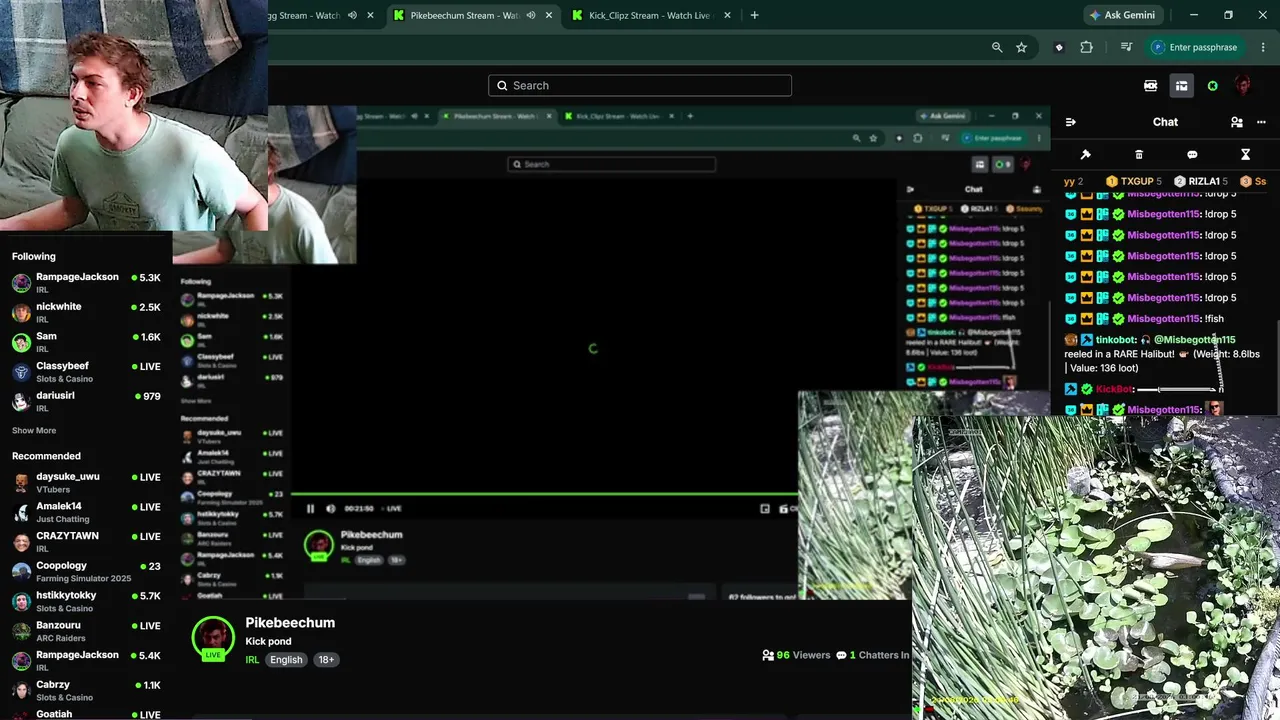Open RampageJackson with 5.4K viewers in Recommended
The image size is (1280, 720).
pos(86,660)
